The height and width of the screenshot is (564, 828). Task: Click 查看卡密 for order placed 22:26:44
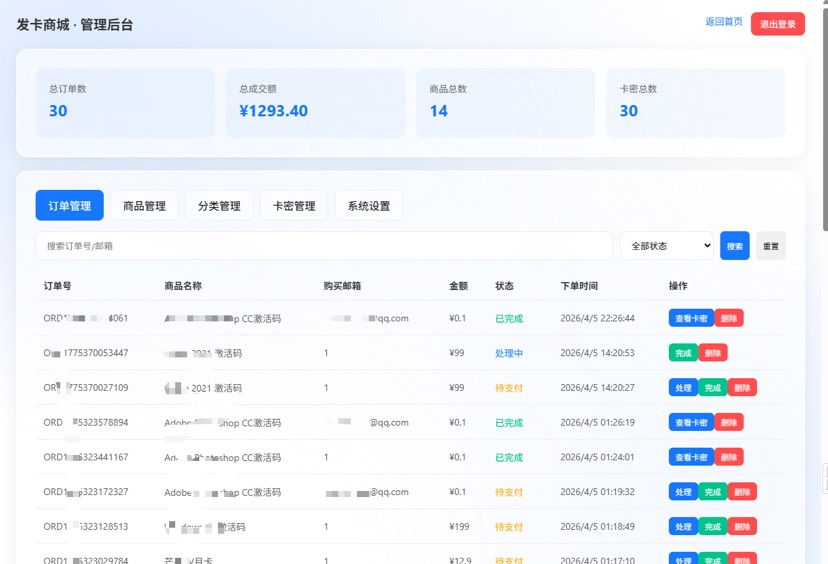691,318
